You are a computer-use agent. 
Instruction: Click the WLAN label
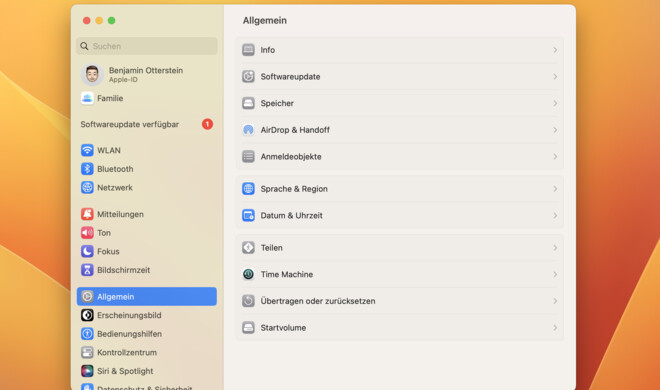point(109,150)
